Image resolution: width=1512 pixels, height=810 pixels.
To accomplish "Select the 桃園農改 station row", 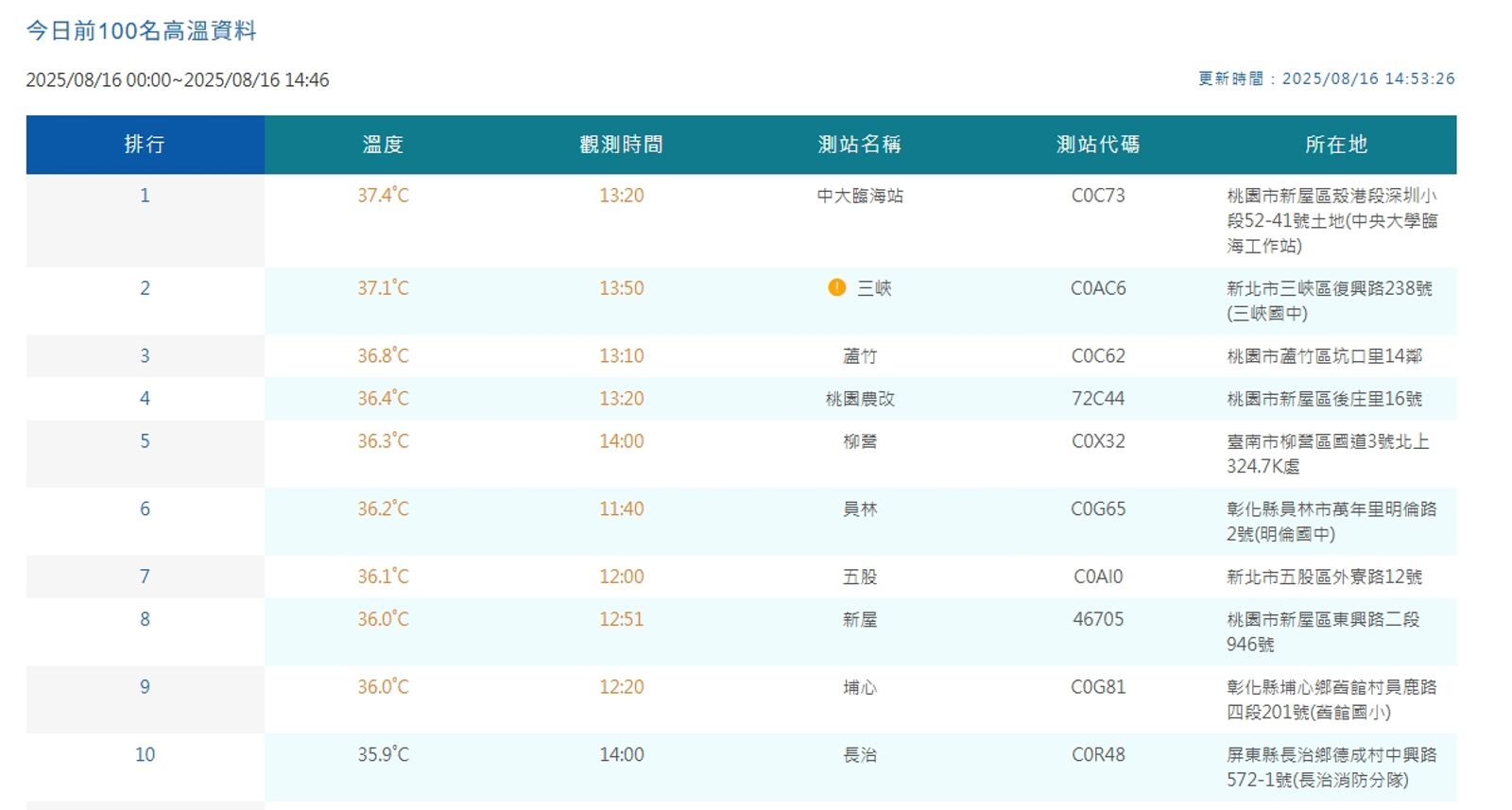I will 859,399.
